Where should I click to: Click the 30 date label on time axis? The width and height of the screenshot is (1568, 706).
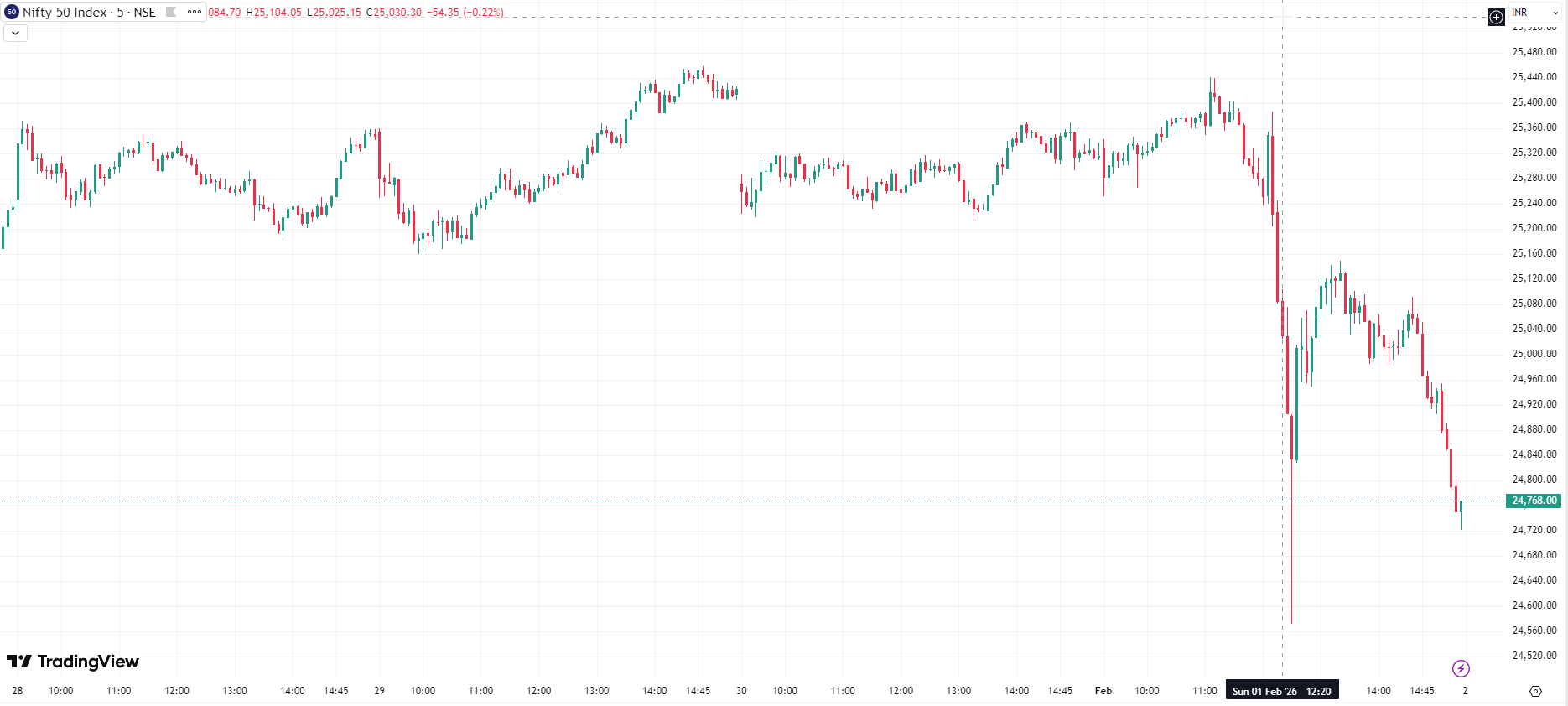(x=741, y=691)
